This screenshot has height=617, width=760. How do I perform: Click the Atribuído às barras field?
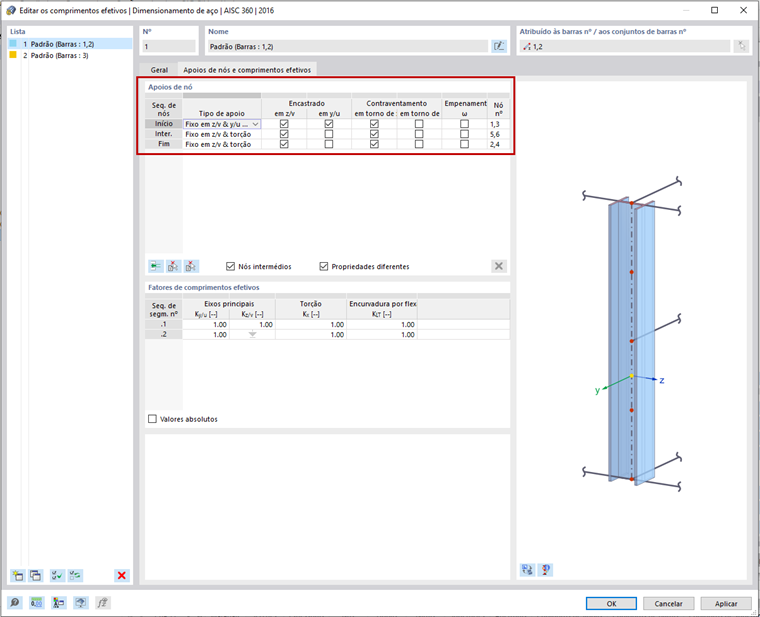pyautogui.click(x=624, y=47)
